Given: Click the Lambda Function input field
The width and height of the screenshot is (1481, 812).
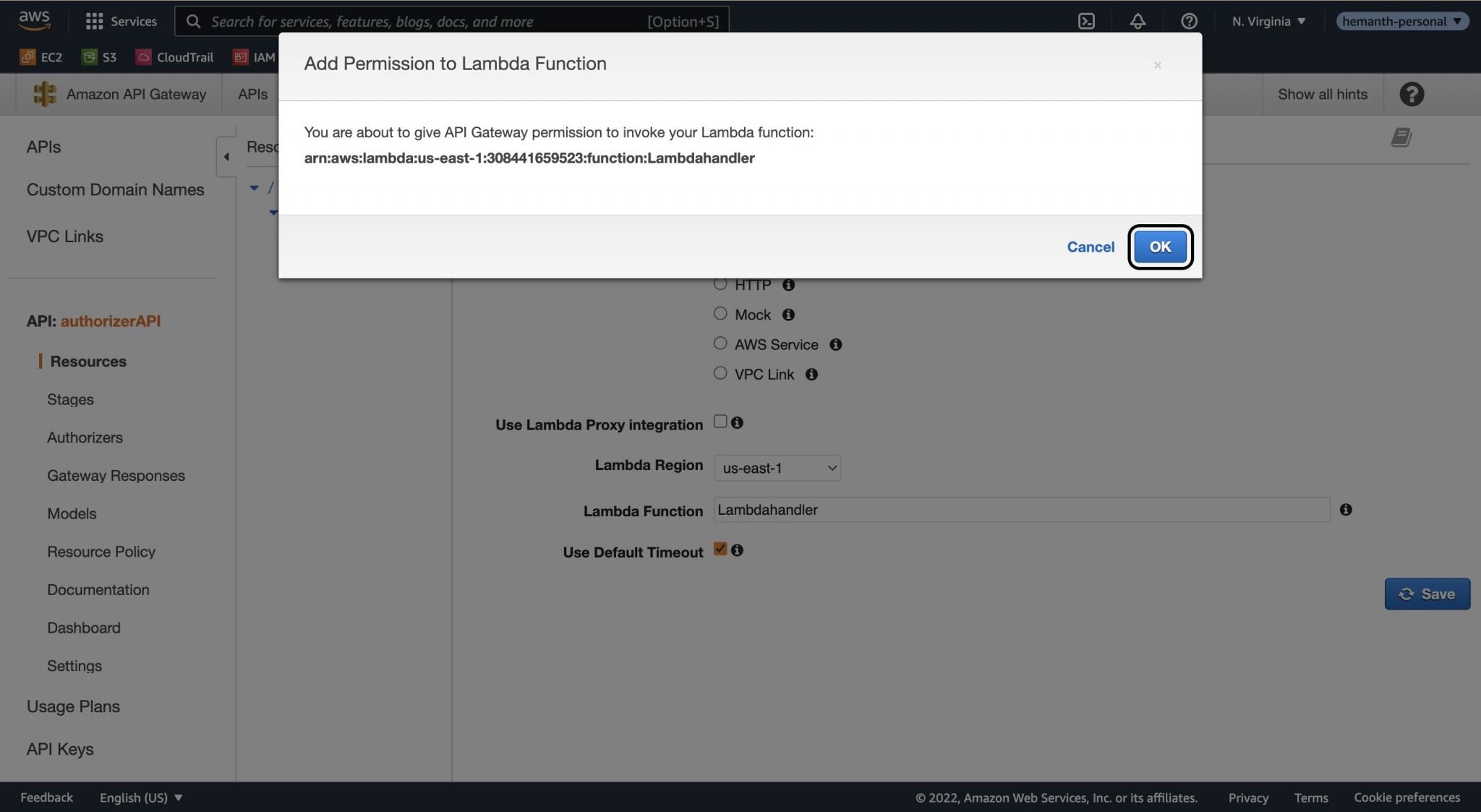Looking at the screenshot, I should point(1021,510).
